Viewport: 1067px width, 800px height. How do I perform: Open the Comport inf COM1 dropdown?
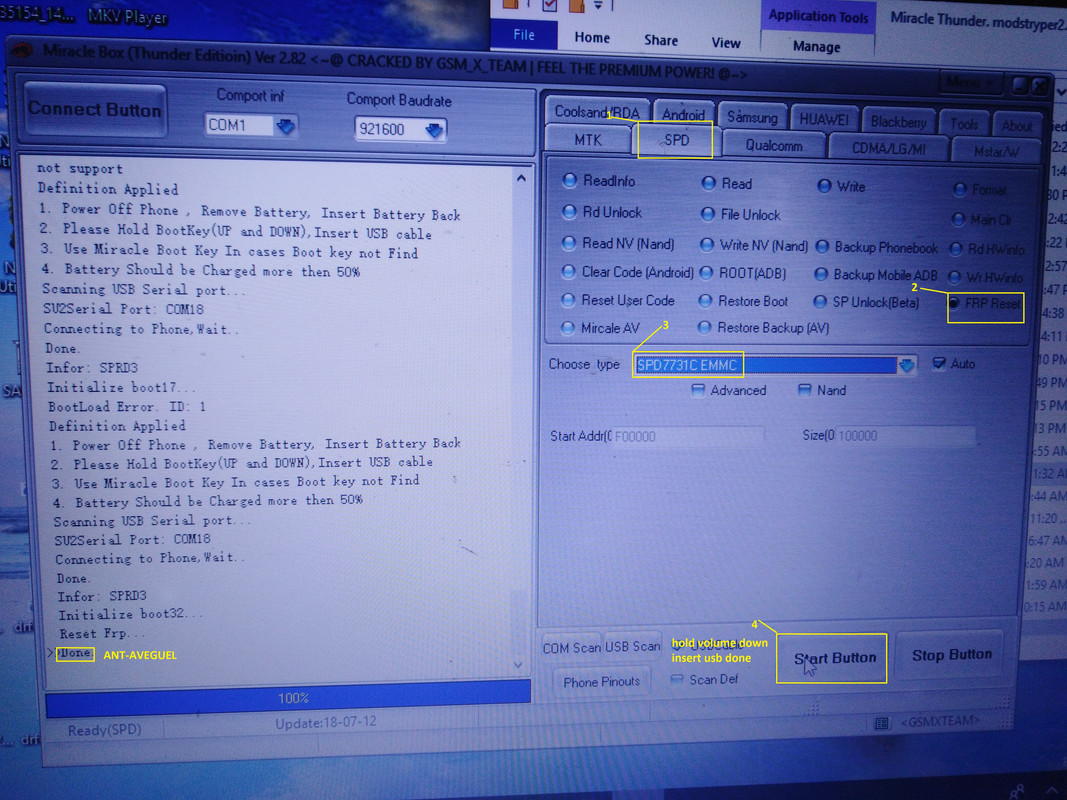(x=285, y=126)
